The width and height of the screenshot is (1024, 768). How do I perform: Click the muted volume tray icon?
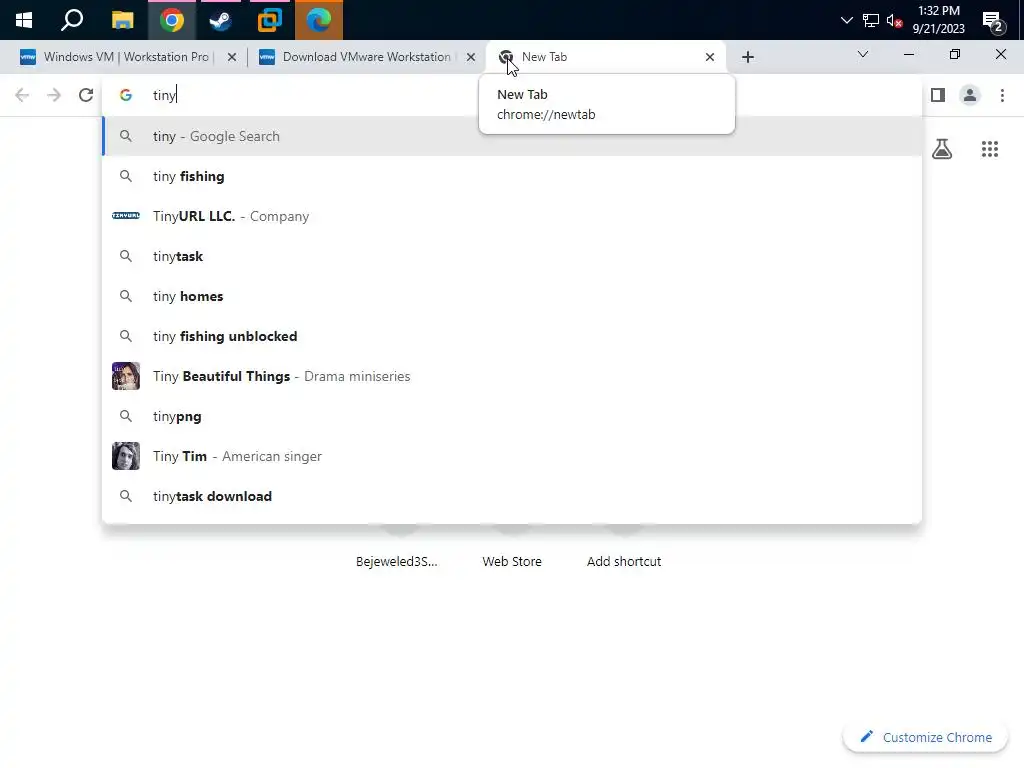(894, 21)
